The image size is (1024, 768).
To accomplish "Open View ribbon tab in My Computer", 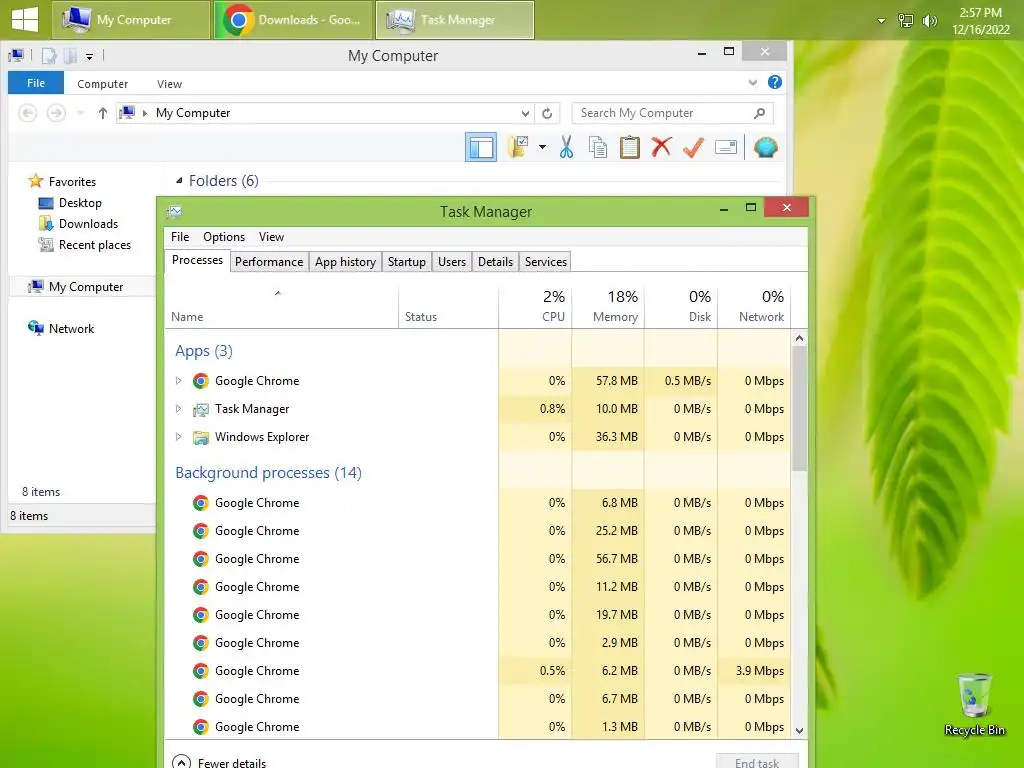I will click(169, 84).
